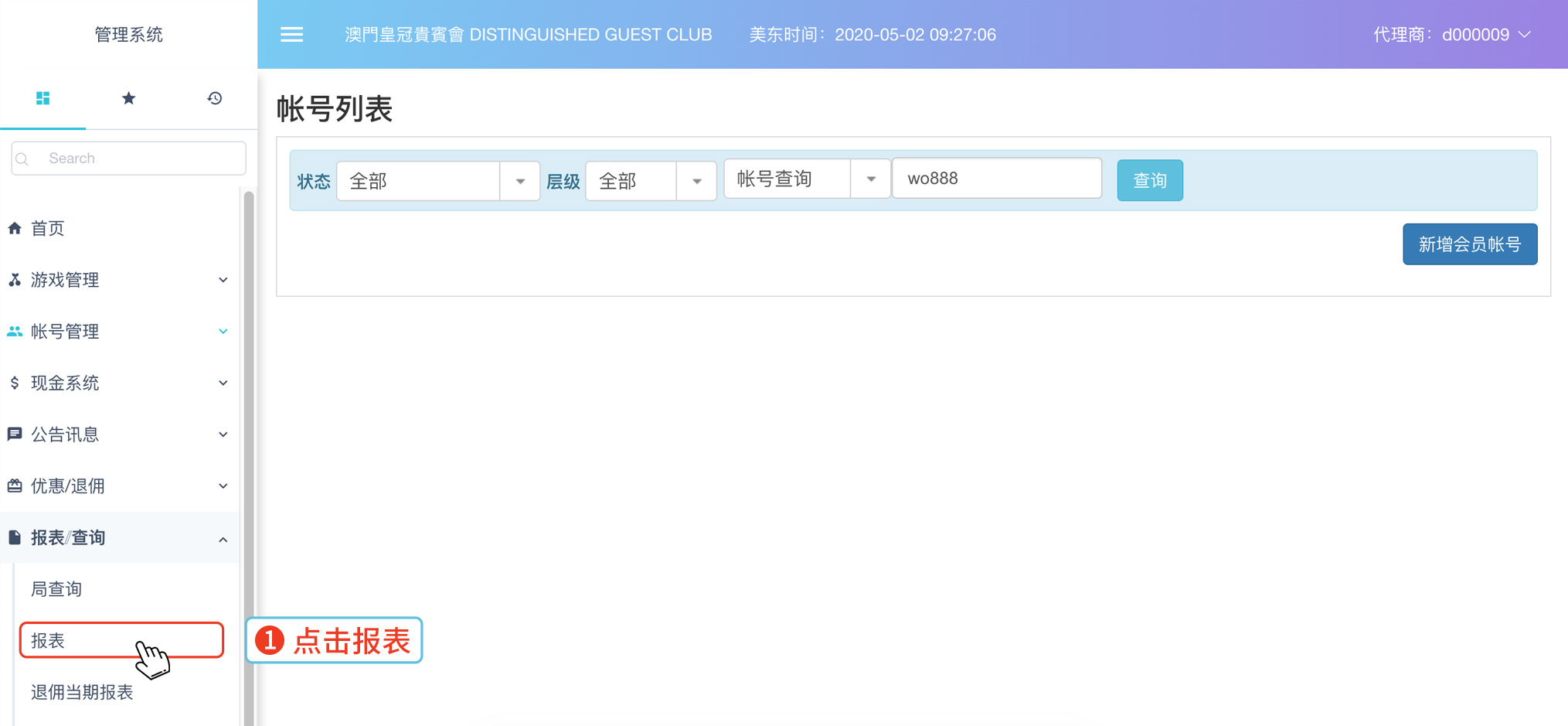Expand the 代理商 d000009 account menu
The width and height of the screenshot is (1568, 726).
coord(1451,35)
